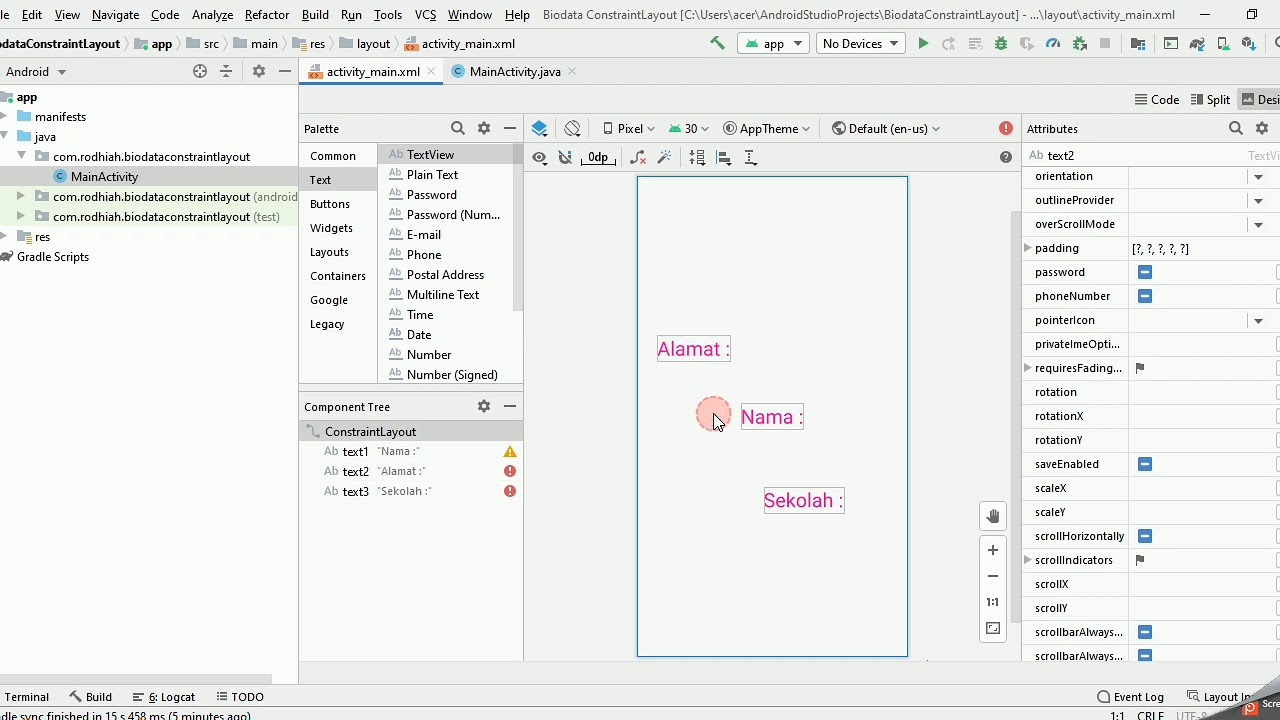Viewport: 1280px width, 720px height.
Task: Open the No Devices dropdown
Action: pos(860,43)
